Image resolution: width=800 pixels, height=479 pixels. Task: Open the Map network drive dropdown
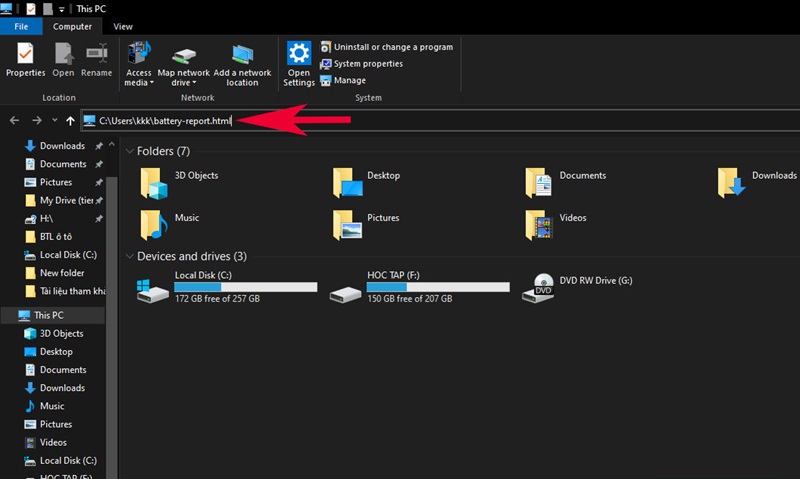tap(184, 64)
